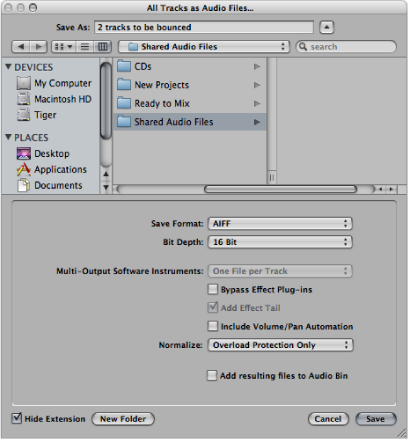The height and width of the screenshot is (439, 408).
Task: Open the New Projects folder
Action: coord(189,85)
